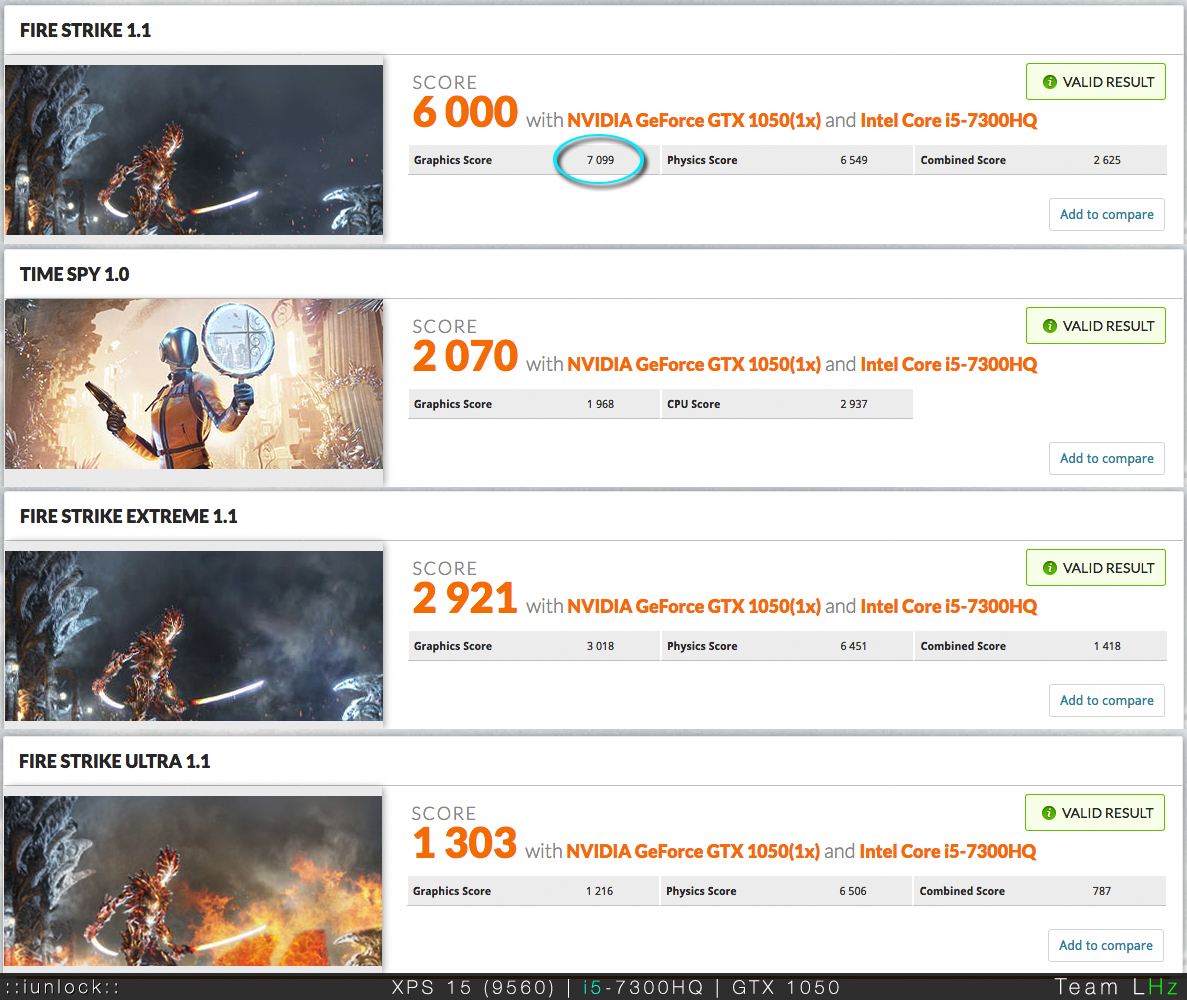Click Time Spy CPU score 2 937
The height and width of the screenshot is (1000, 1187).
pyautogui.click(x=854, y=403)
